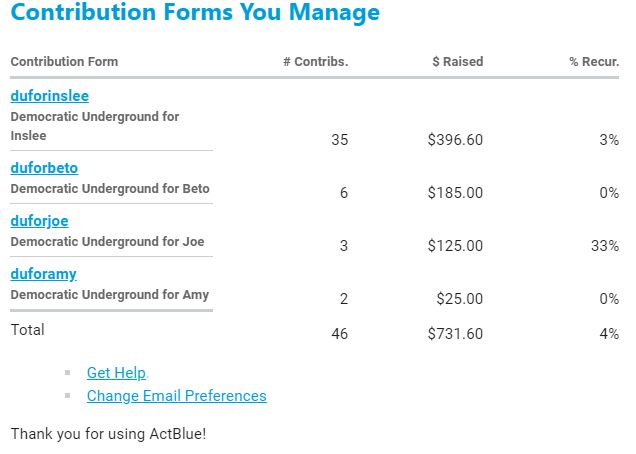Viewport: 636px width, 454px height.
Task: Click the $731.60 total raised amount
Action: [455, 333]
